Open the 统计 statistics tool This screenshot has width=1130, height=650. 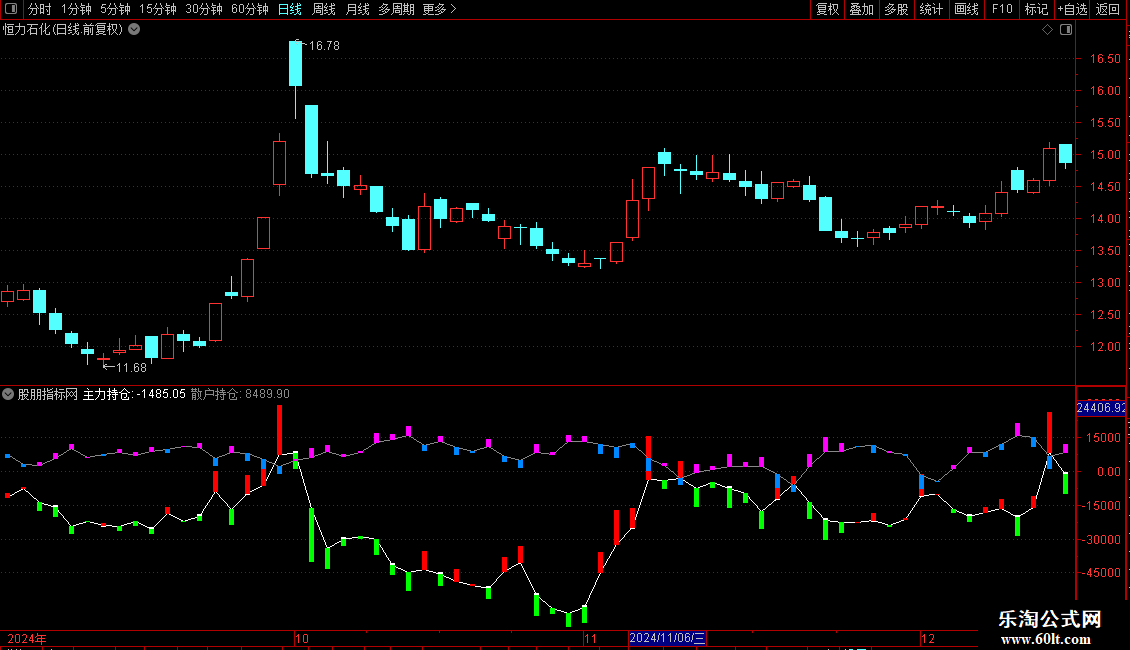(x=931, y=9)
